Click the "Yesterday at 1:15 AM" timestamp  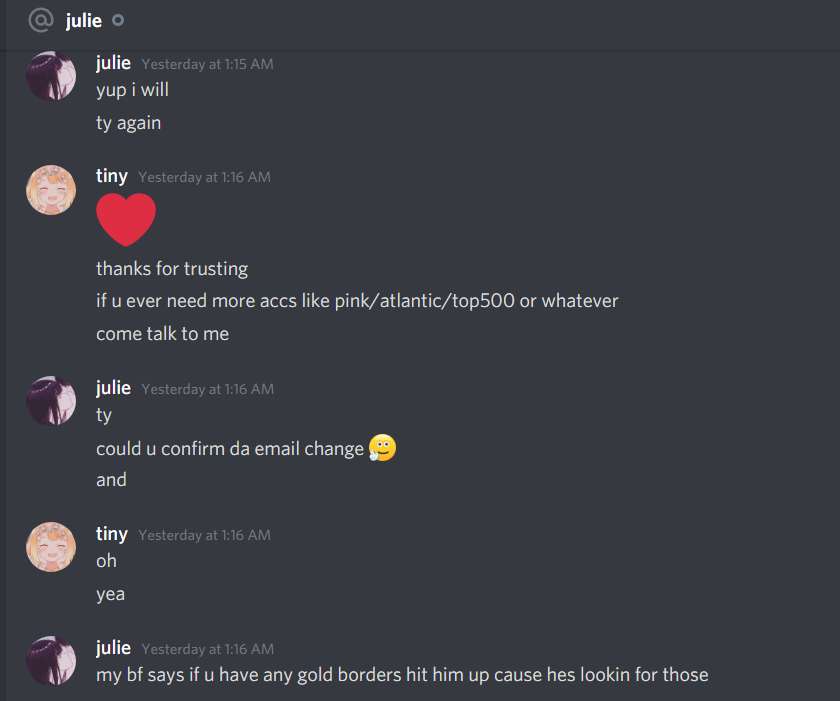click(208, 64)
